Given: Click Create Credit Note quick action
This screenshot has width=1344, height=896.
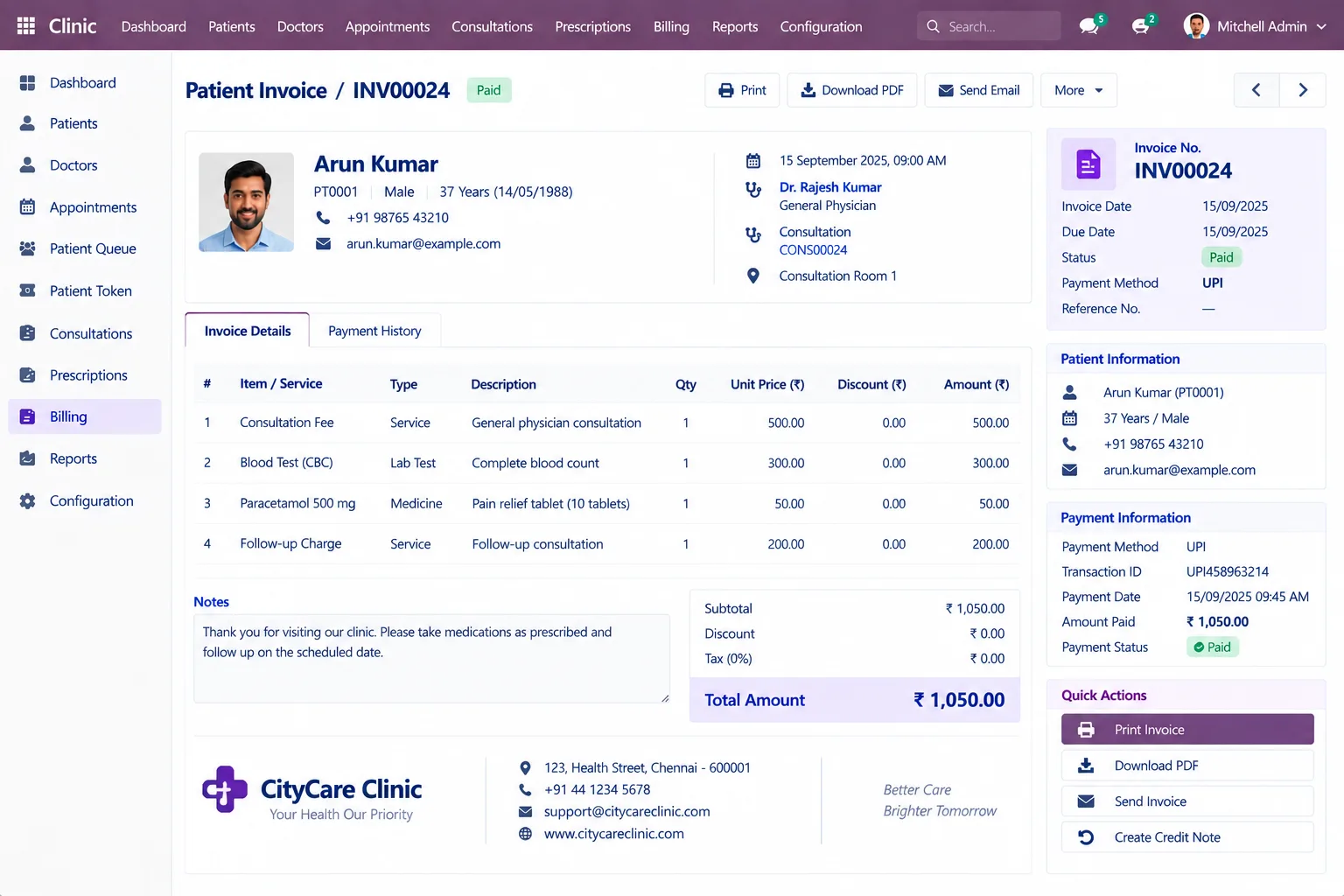Looking at the screenshot, I should 1187,837.
